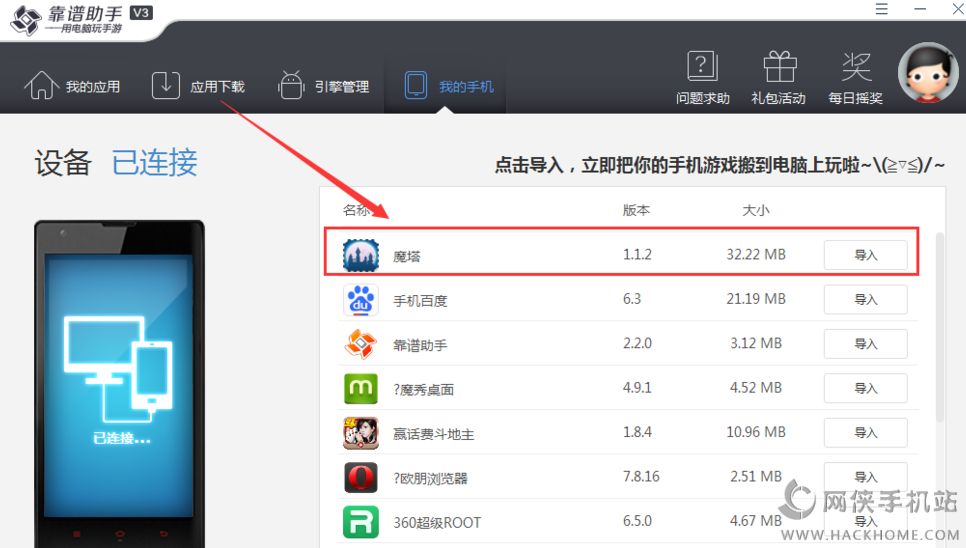Click the 靠谱助手 logo

point(81,20)
